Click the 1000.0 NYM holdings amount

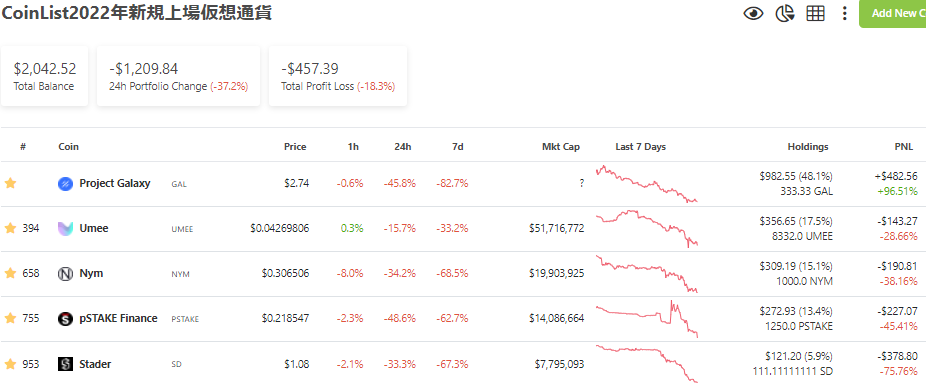(804, 281)
